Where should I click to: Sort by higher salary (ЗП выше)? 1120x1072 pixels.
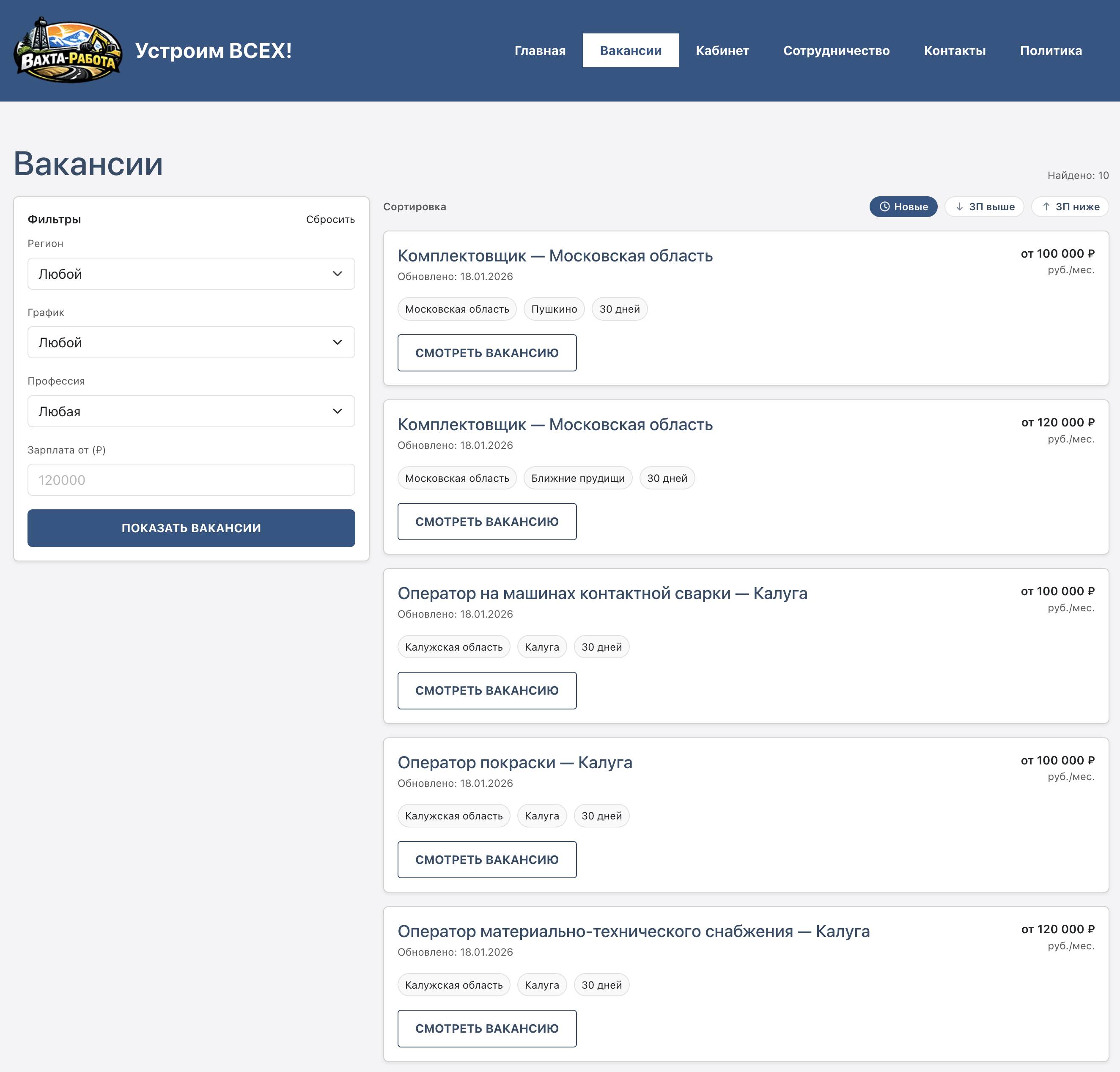point(984,206)
